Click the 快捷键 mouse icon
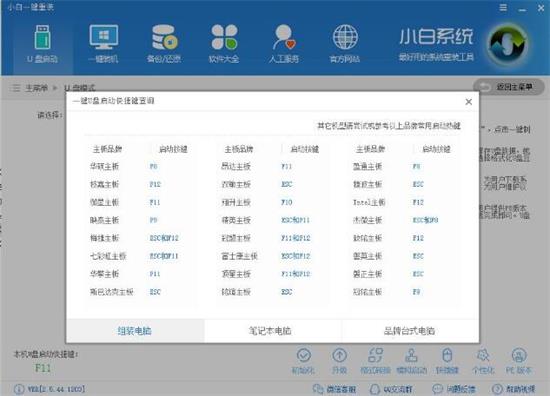The image size is (550, 396). [447, 356]
